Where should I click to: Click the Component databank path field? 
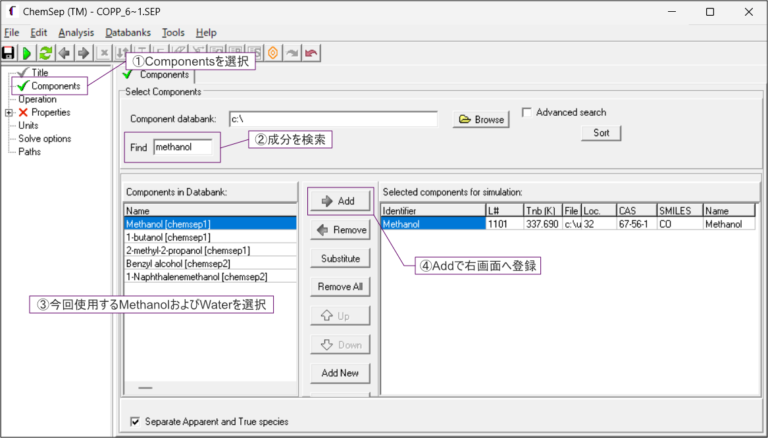tap(333, 119)
